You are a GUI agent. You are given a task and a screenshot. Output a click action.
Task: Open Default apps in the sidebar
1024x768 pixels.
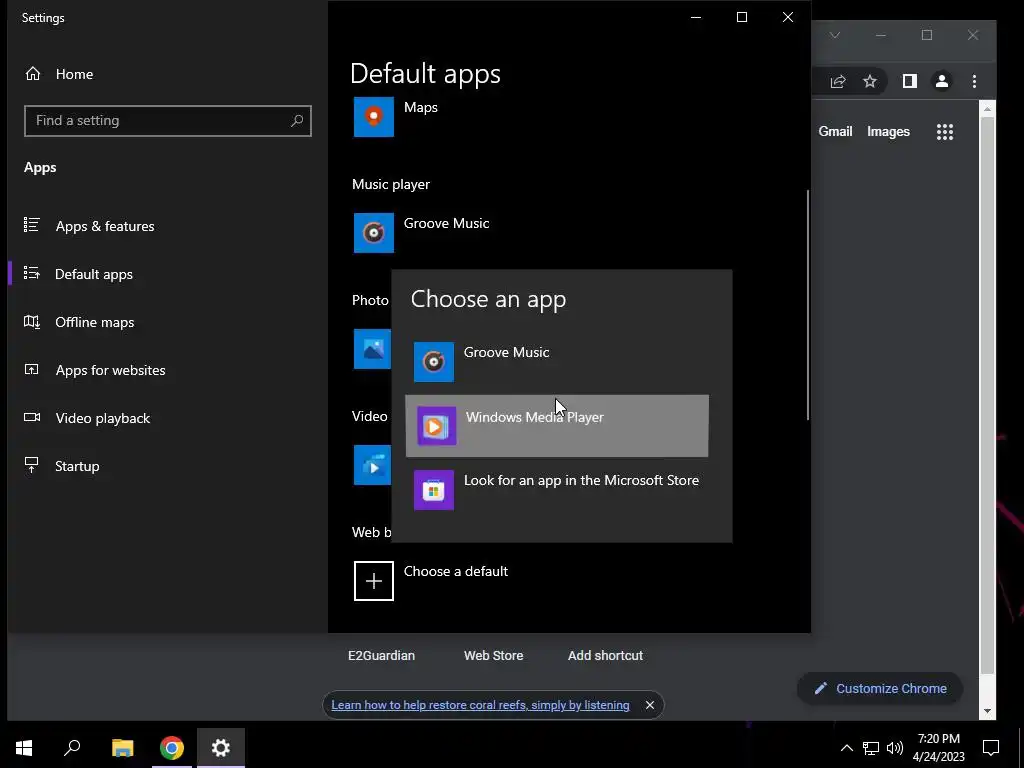[x=93, y=274]
